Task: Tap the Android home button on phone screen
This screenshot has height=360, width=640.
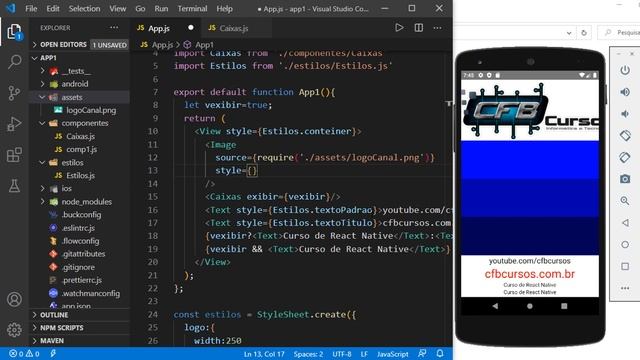Action: (529, 306)
